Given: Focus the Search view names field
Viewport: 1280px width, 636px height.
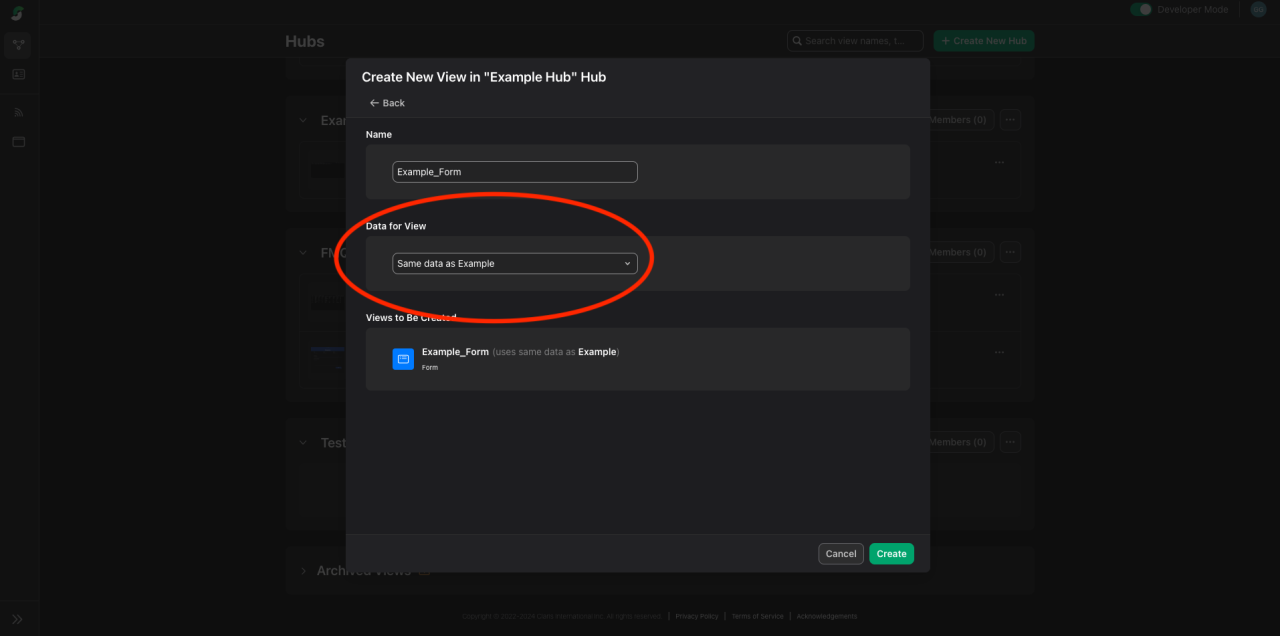Looking at the screenshot, I should (x=855, y=41).
